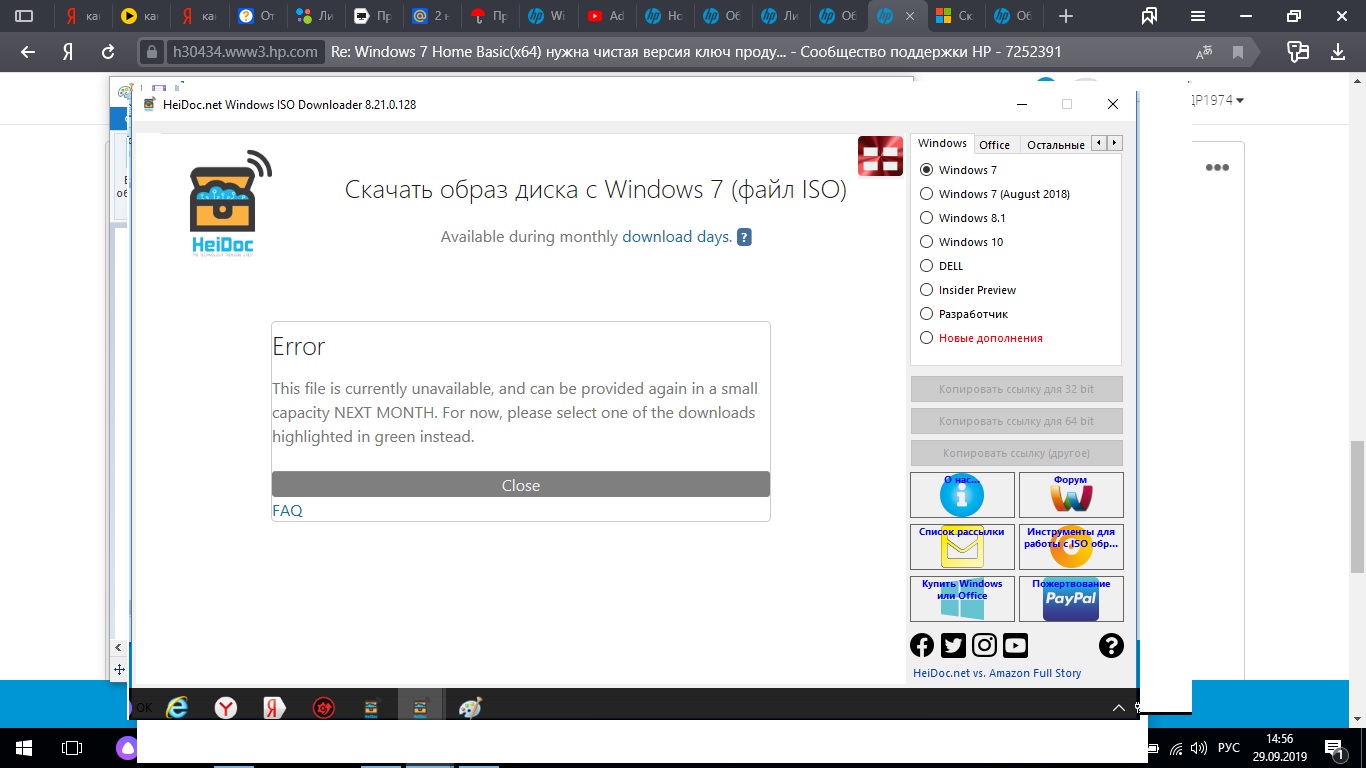Open HeiDoc Twitter icon

953,645
